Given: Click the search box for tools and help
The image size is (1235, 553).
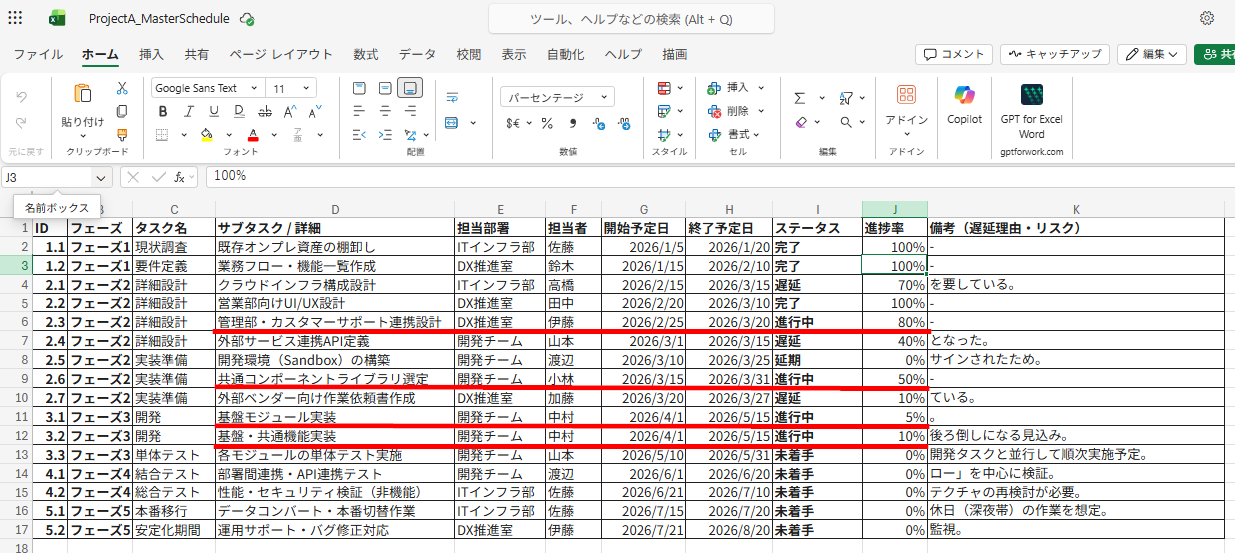Looking at the screenshot, I should pyautogui.click(x=630, y=19).
